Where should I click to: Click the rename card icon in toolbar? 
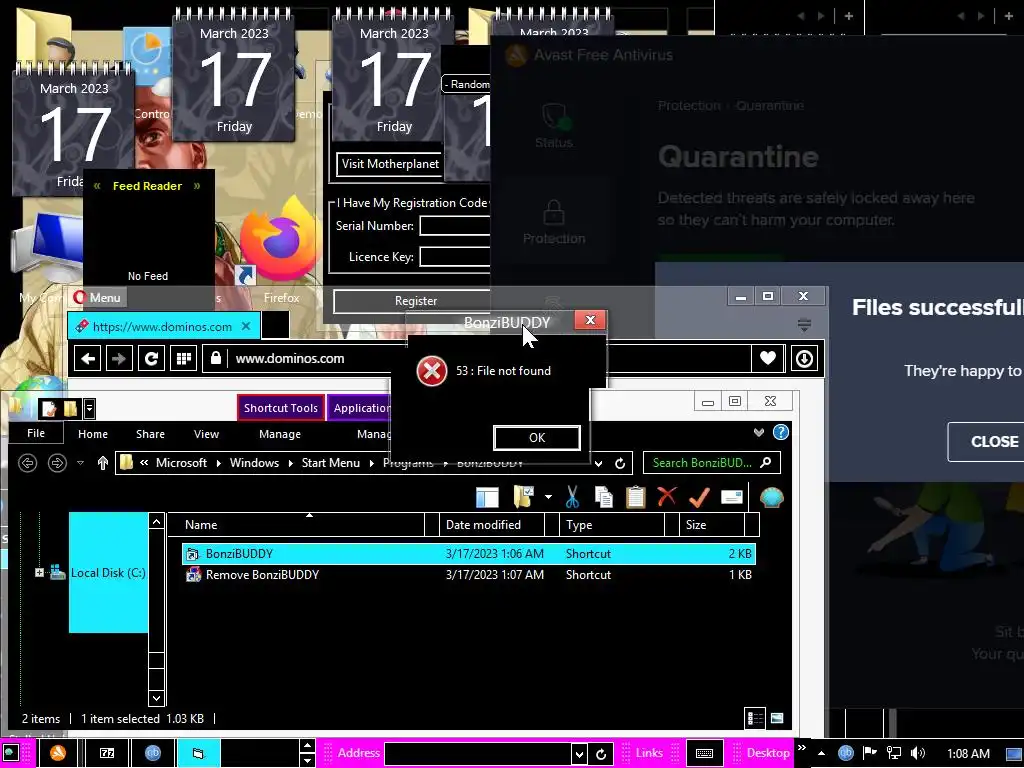point(731,497)
